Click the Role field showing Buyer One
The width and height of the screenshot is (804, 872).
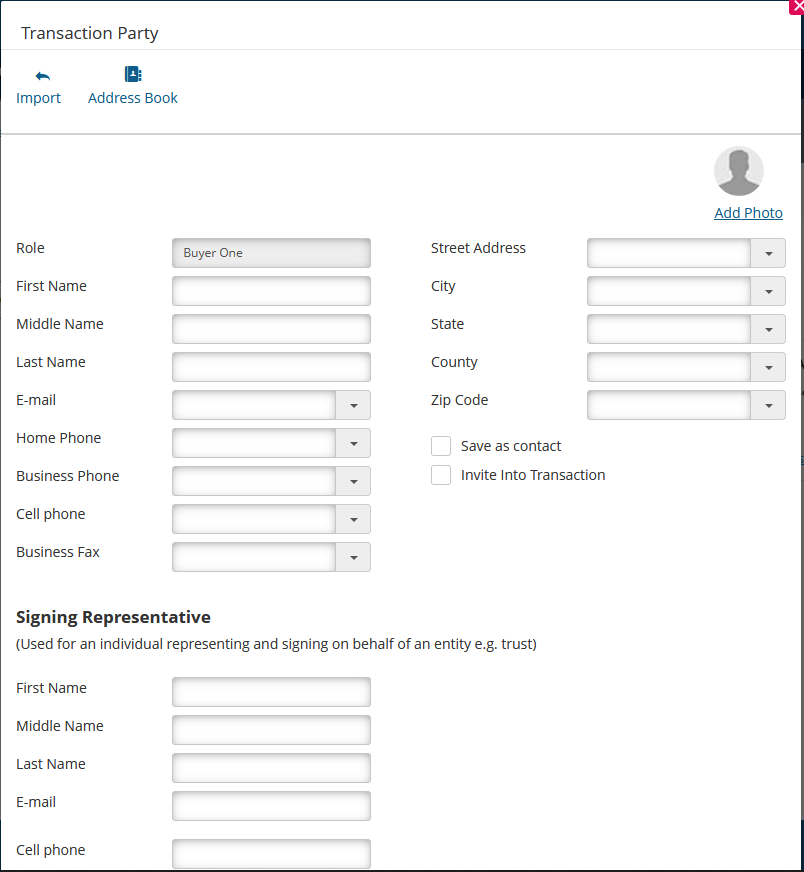[x=271, y=253]
